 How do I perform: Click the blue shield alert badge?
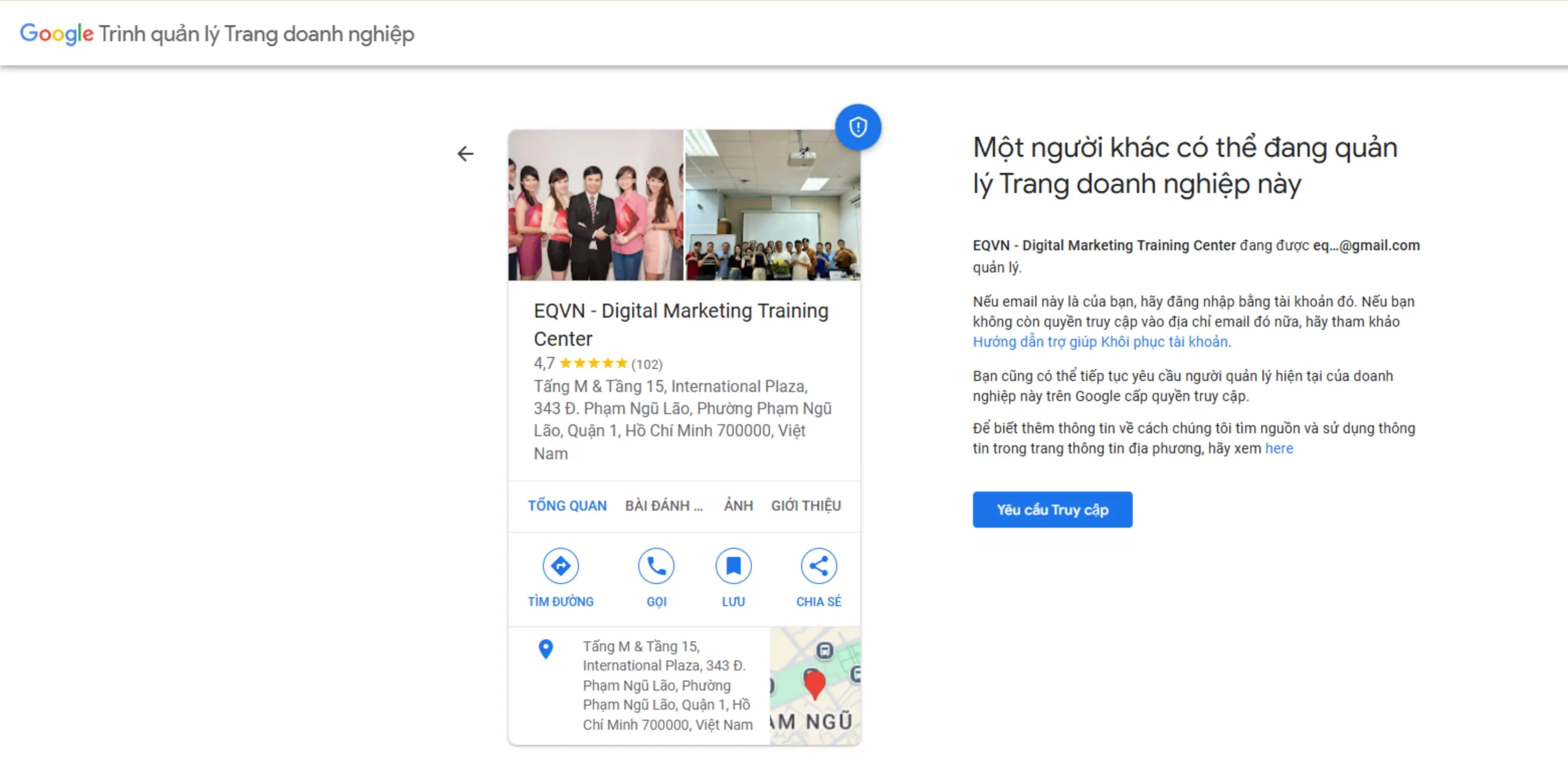pyautogui.click(x=858, y=127)
